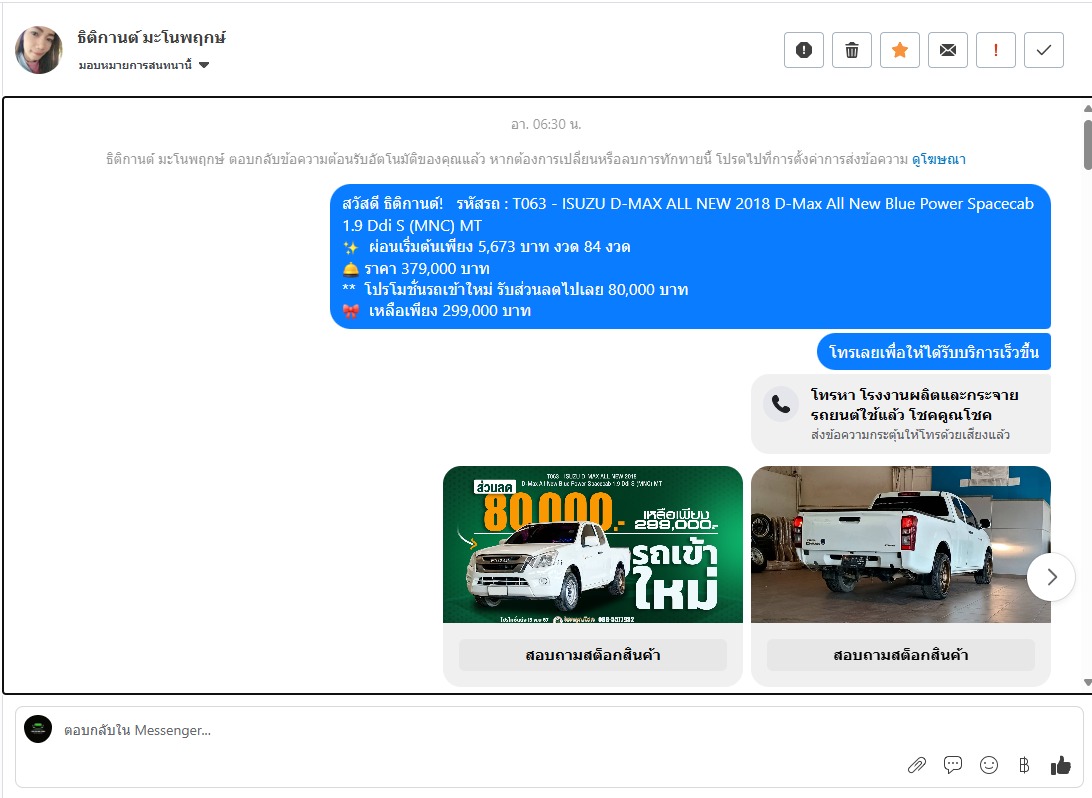The height and width of the screenshot is (798, 1092).
Task: Attach a file with paperclip icon
Action: [x=916, y=765]
